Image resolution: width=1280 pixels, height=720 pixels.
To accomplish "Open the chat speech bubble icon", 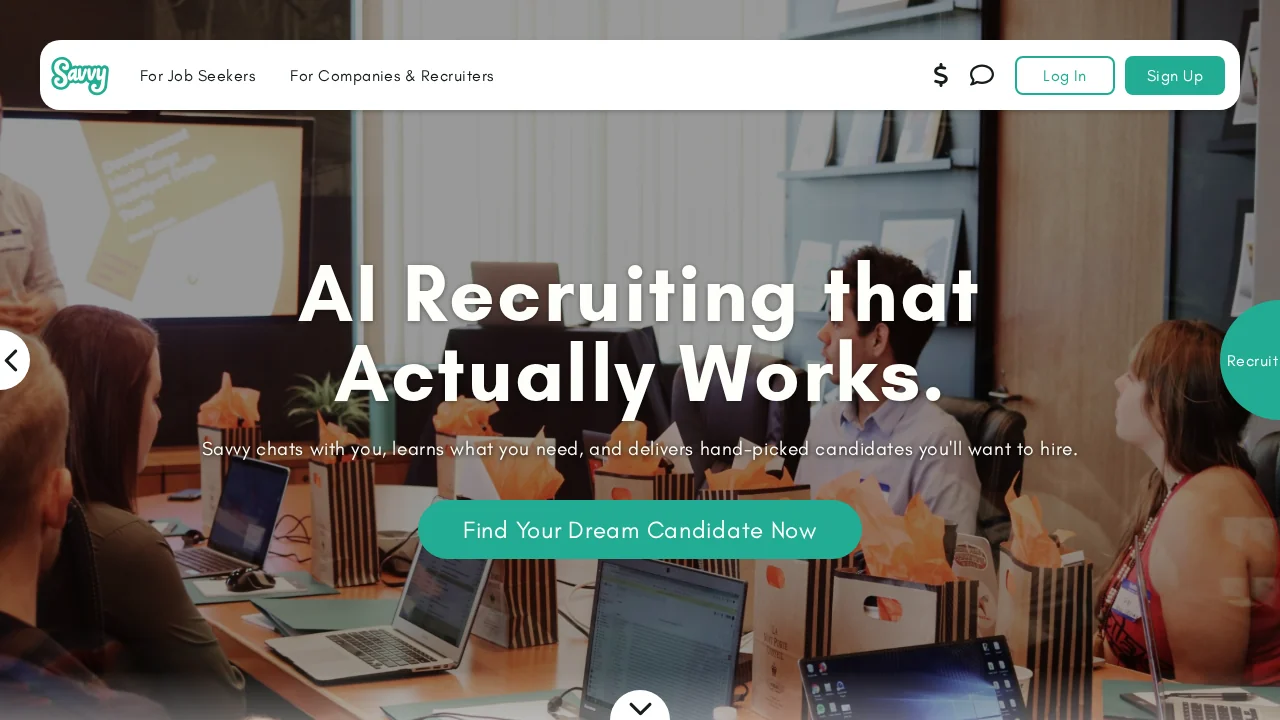I will [982, 75].
